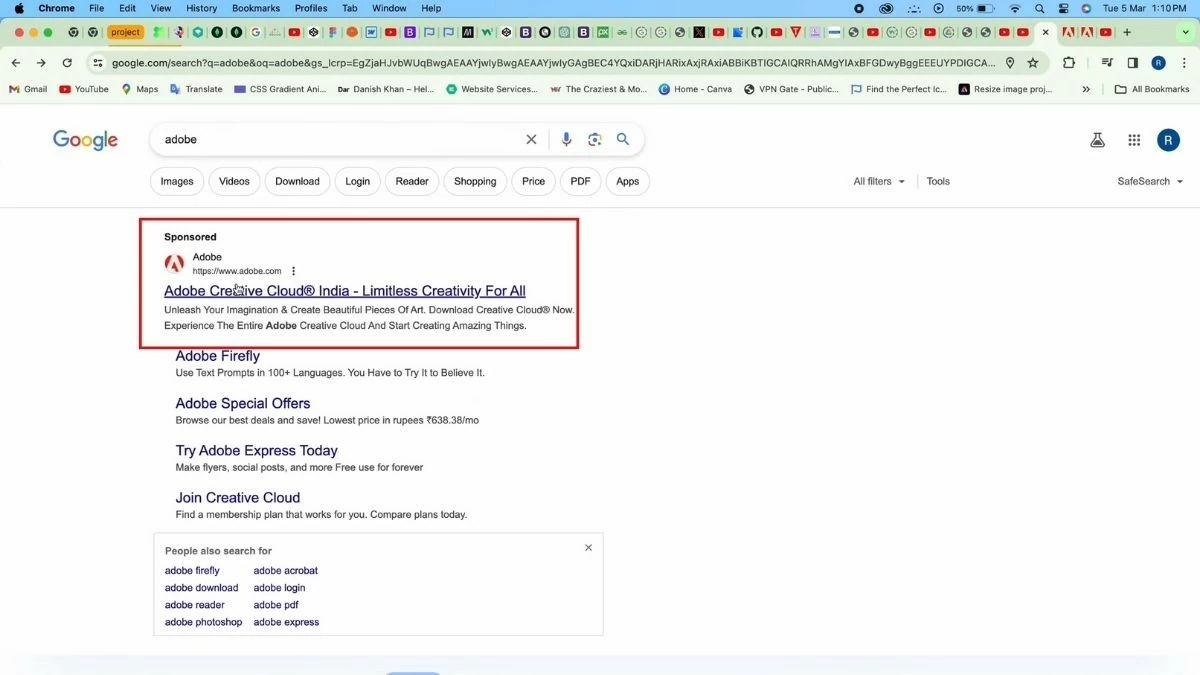
Task: Open Search Labs flask icon
Action: (x=1097, y=141)
